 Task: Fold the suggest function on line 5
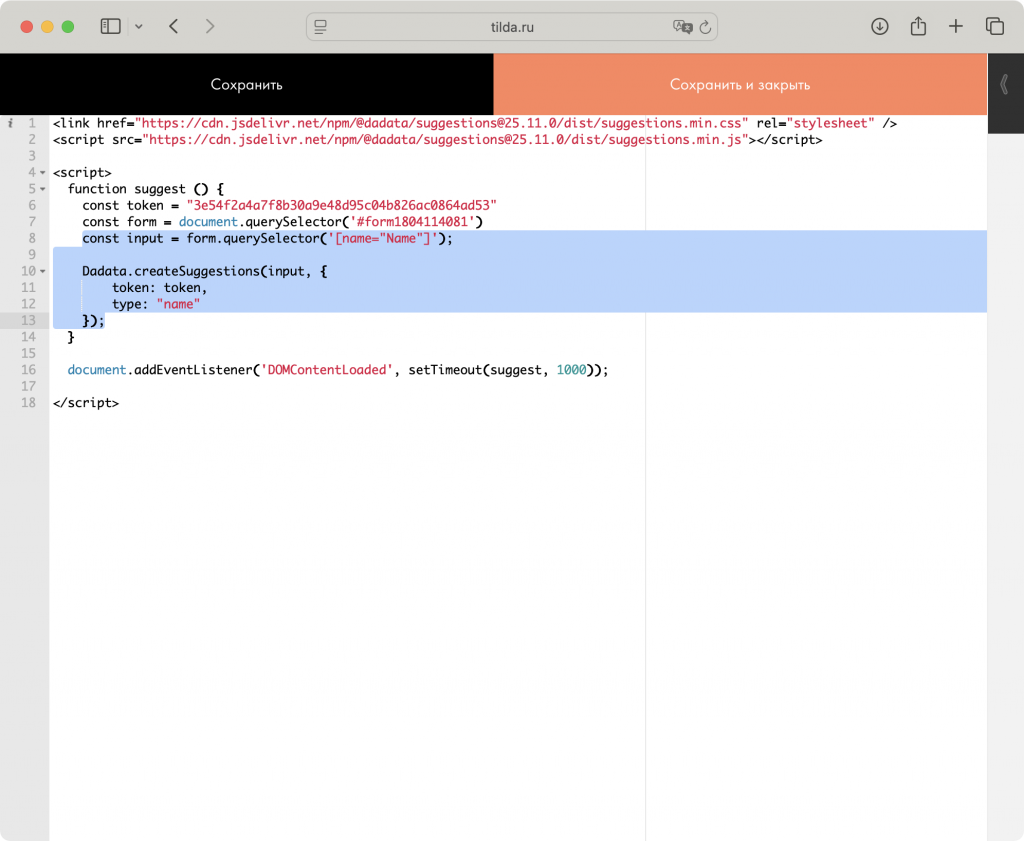43,189
